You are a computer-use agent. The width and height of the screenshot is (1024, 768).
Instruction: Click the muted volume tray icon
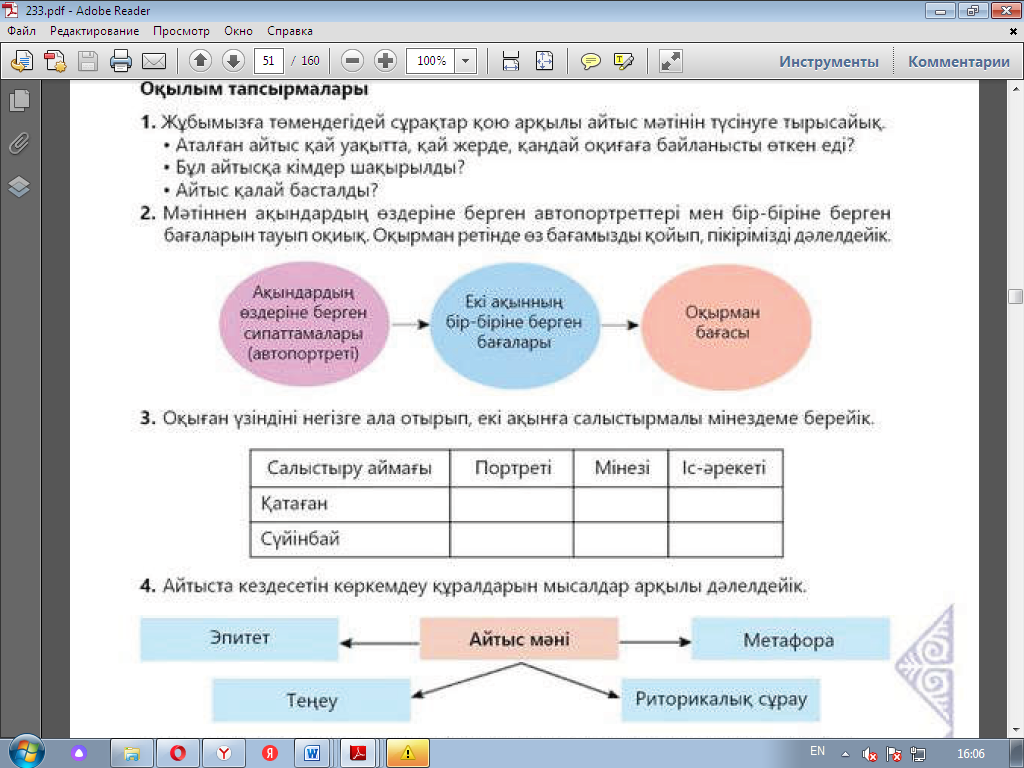pyautogui.click(x=869, y=754)
